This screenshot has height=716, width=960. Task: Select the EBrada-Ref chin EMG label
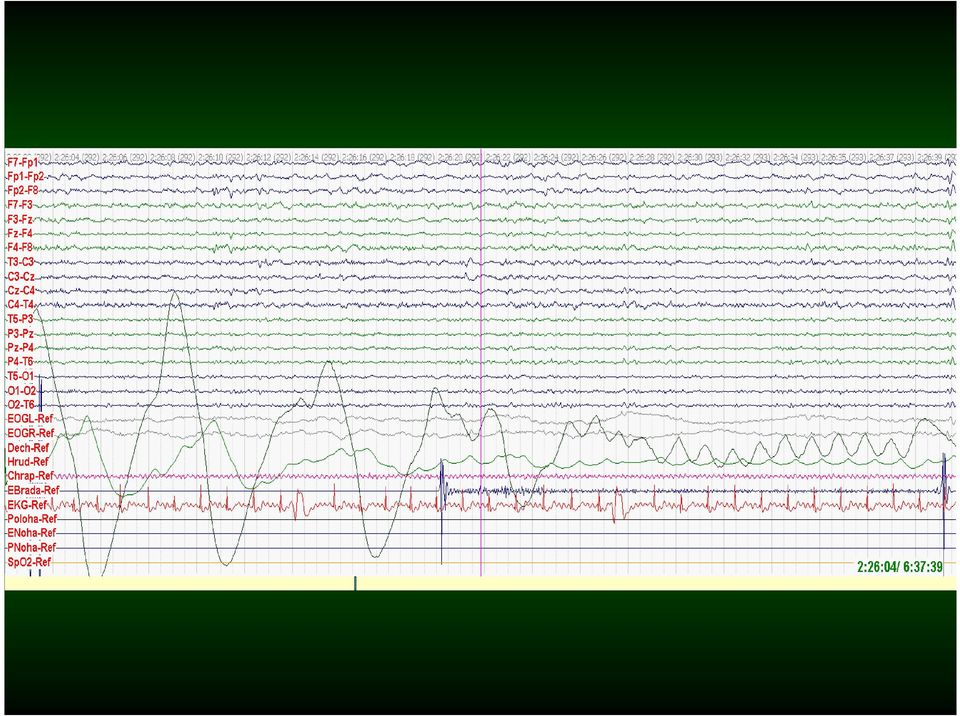pos(33,491)
